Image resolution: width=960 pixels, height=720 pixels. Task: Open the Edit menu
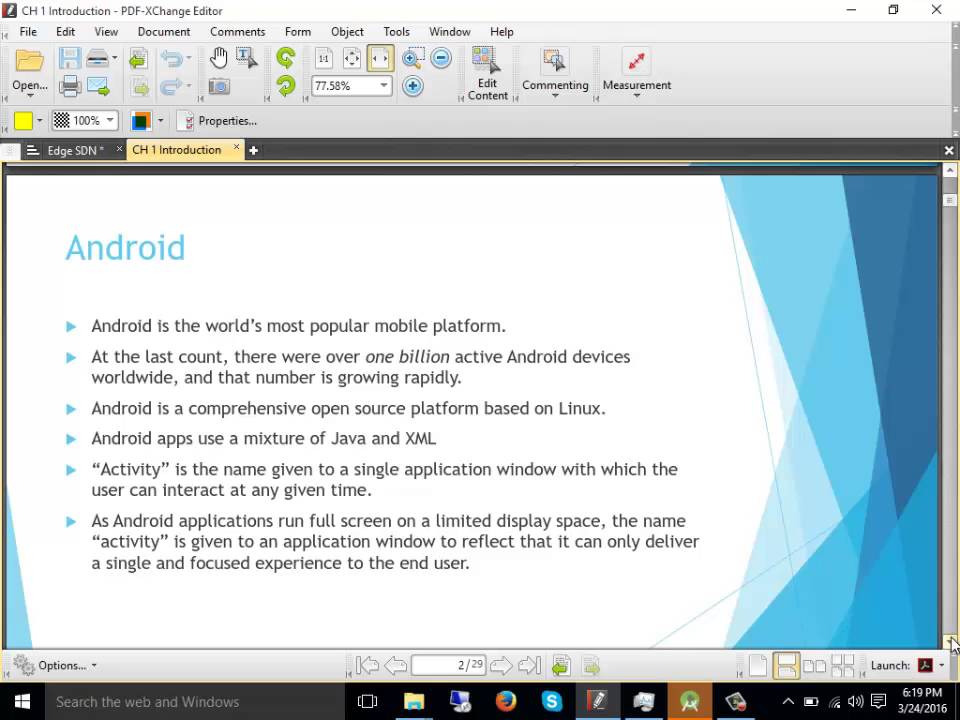click(66, 32)
